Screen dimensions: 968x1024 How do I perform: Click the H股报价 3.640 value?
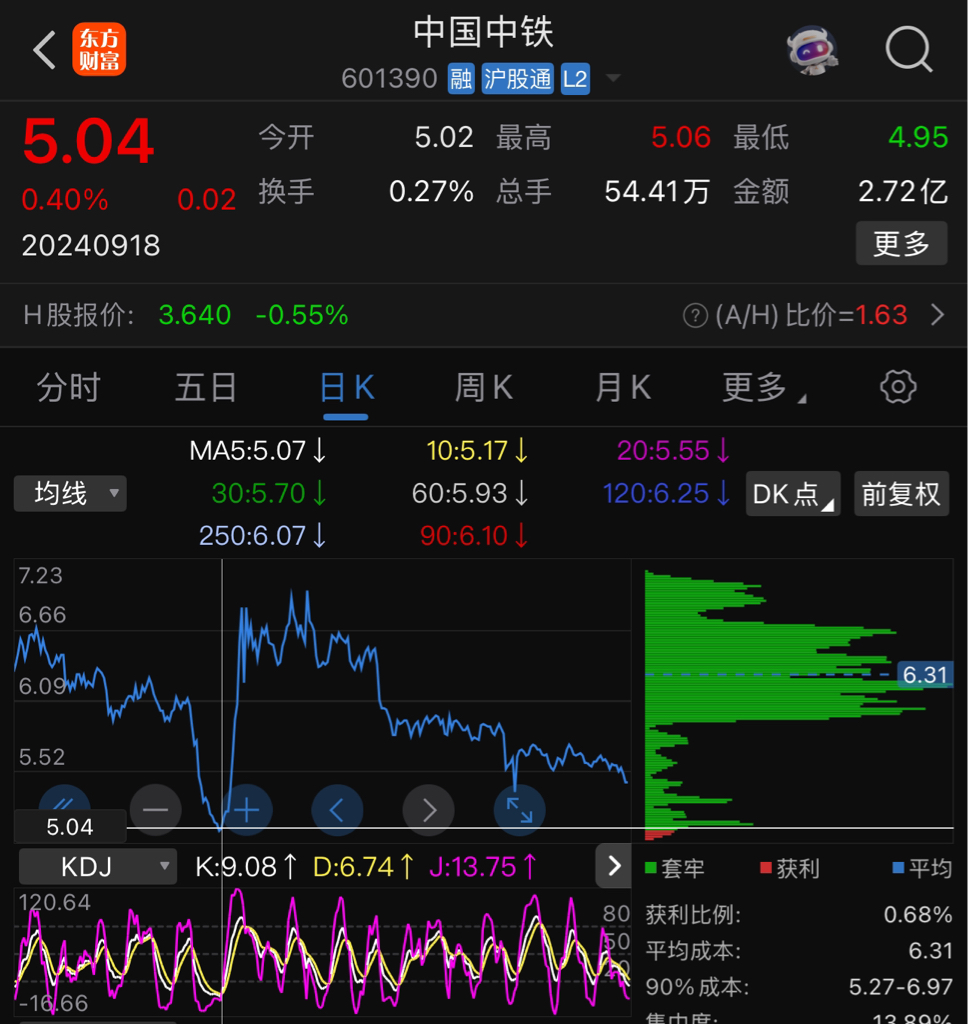(195, 315)
